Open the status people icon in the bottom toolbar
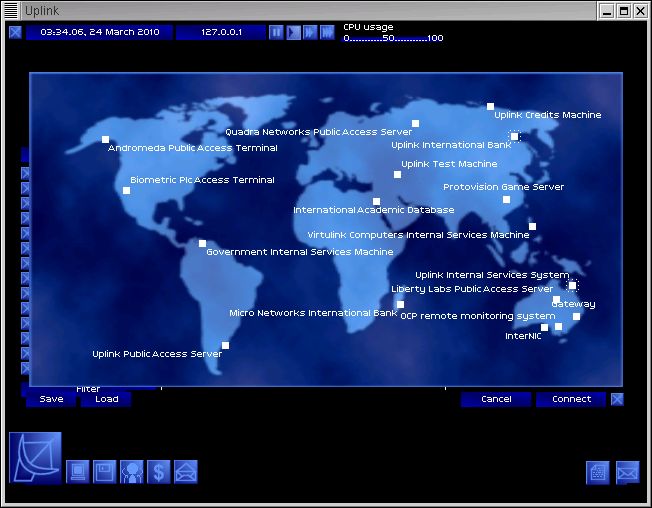652x508 pixels. 131,472
